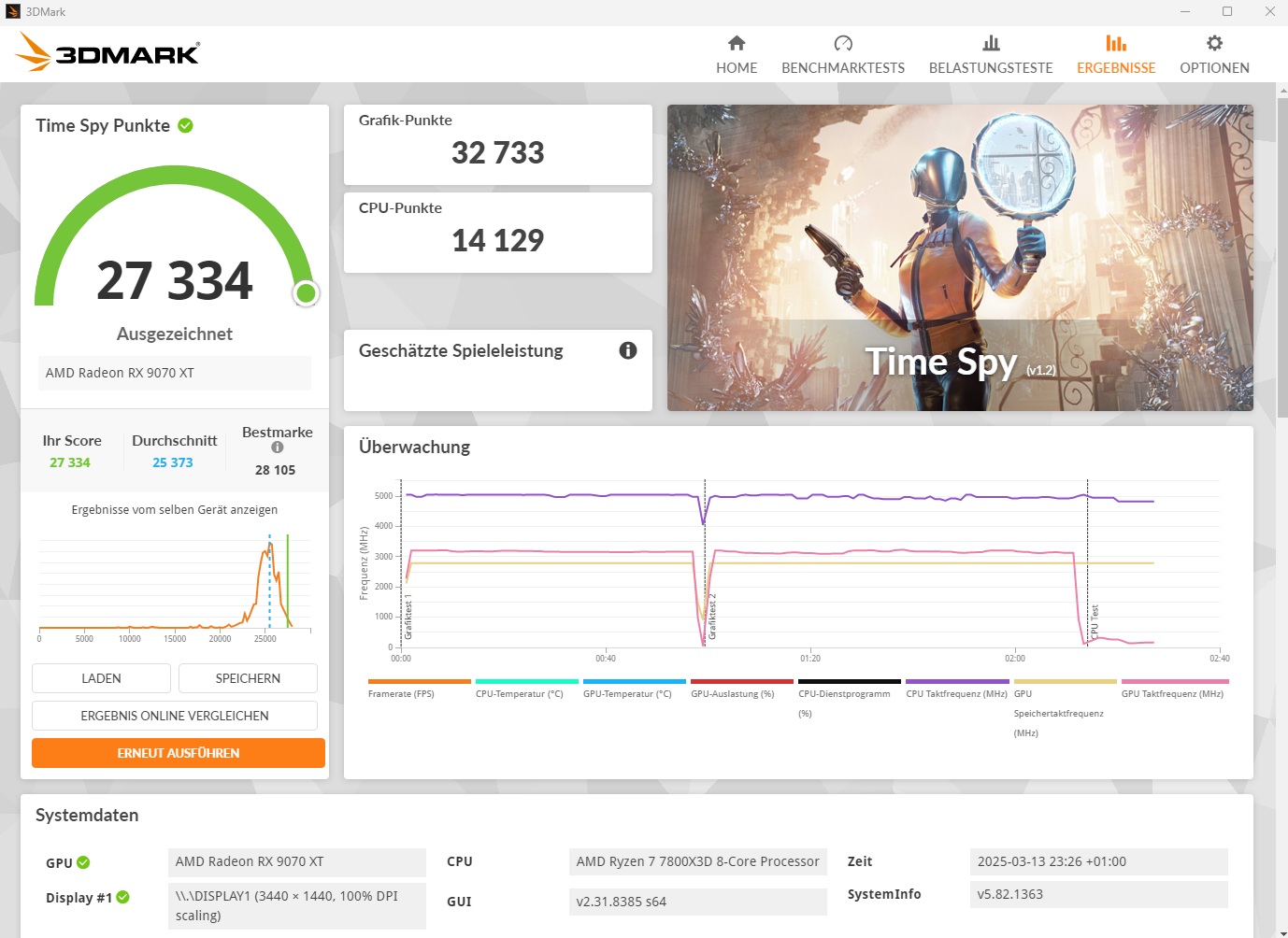Click the orange results chart icon

1116,43
